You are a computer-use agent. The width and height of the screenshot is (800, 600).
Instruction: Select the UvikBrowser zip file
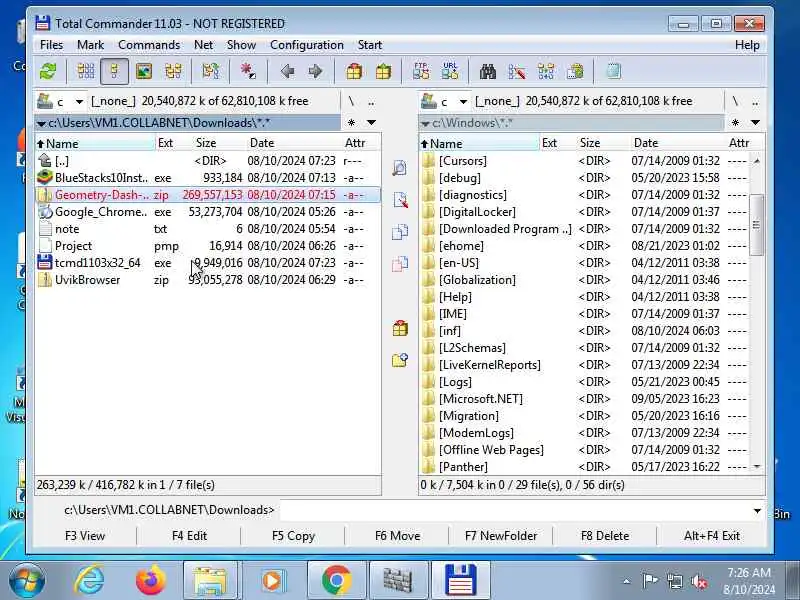click(208, 280)
